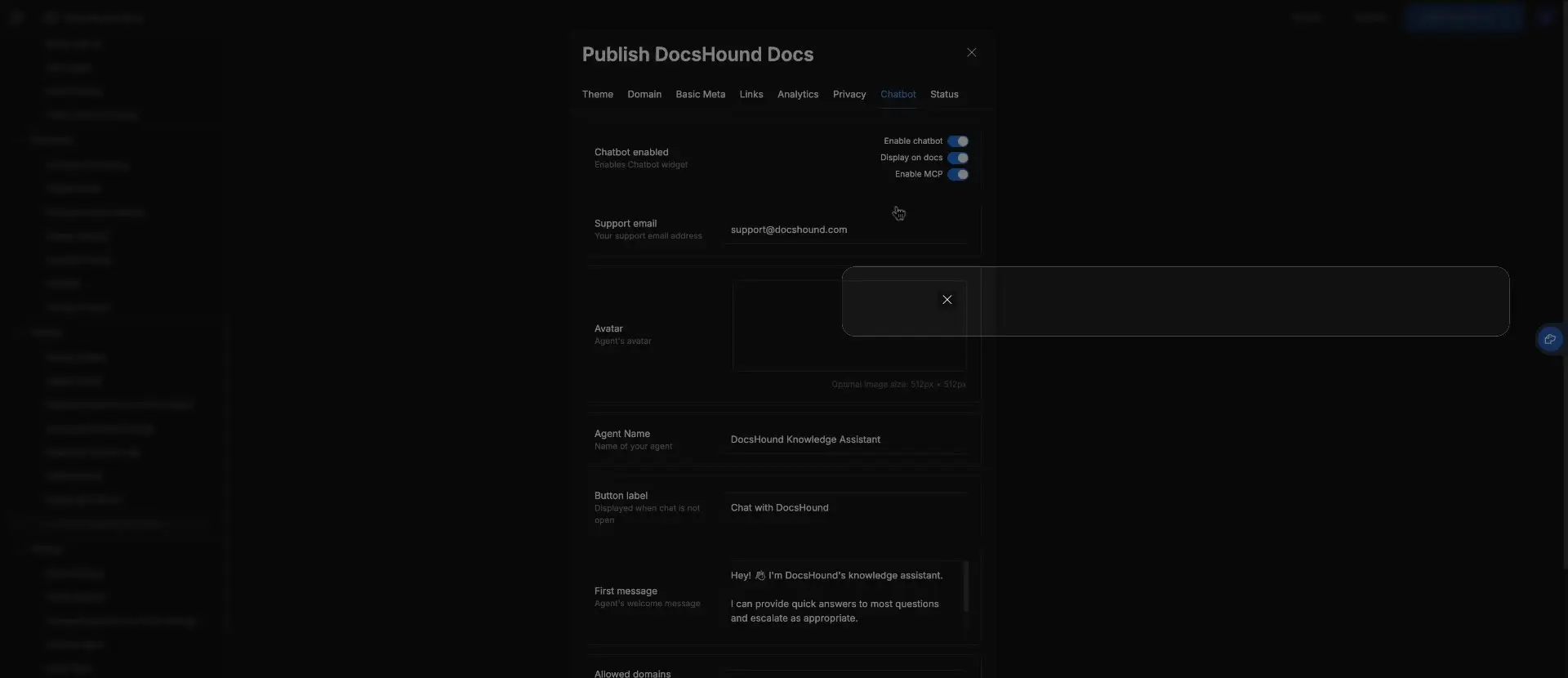Edit the Button label field
Image resolution: width=1568 pixels, height=678 pixels.
845,508
